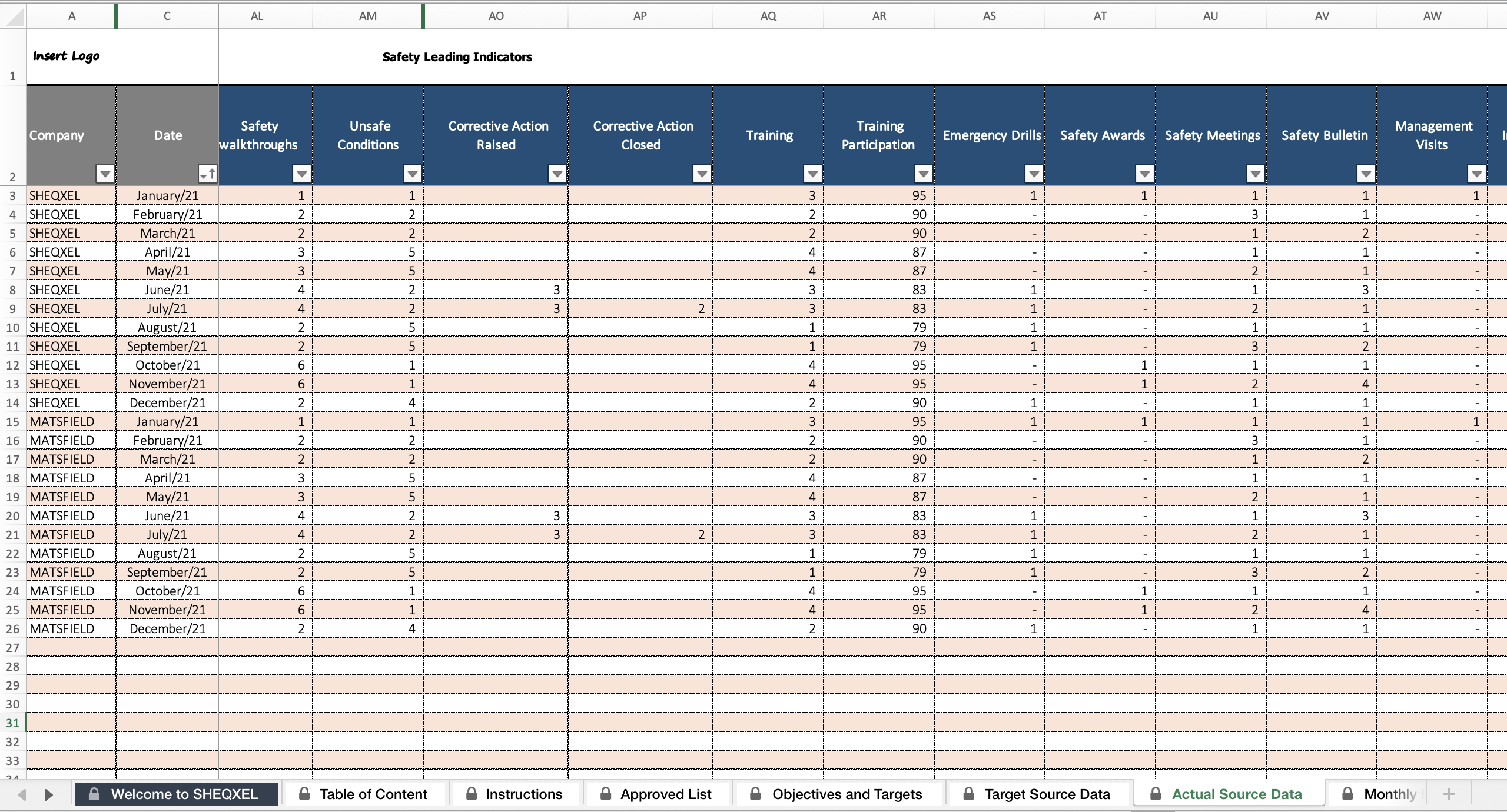Screen dimensions: 1507x812
Task: Open the Training Participation filter dropdown
Action: [x=924, y=174]
